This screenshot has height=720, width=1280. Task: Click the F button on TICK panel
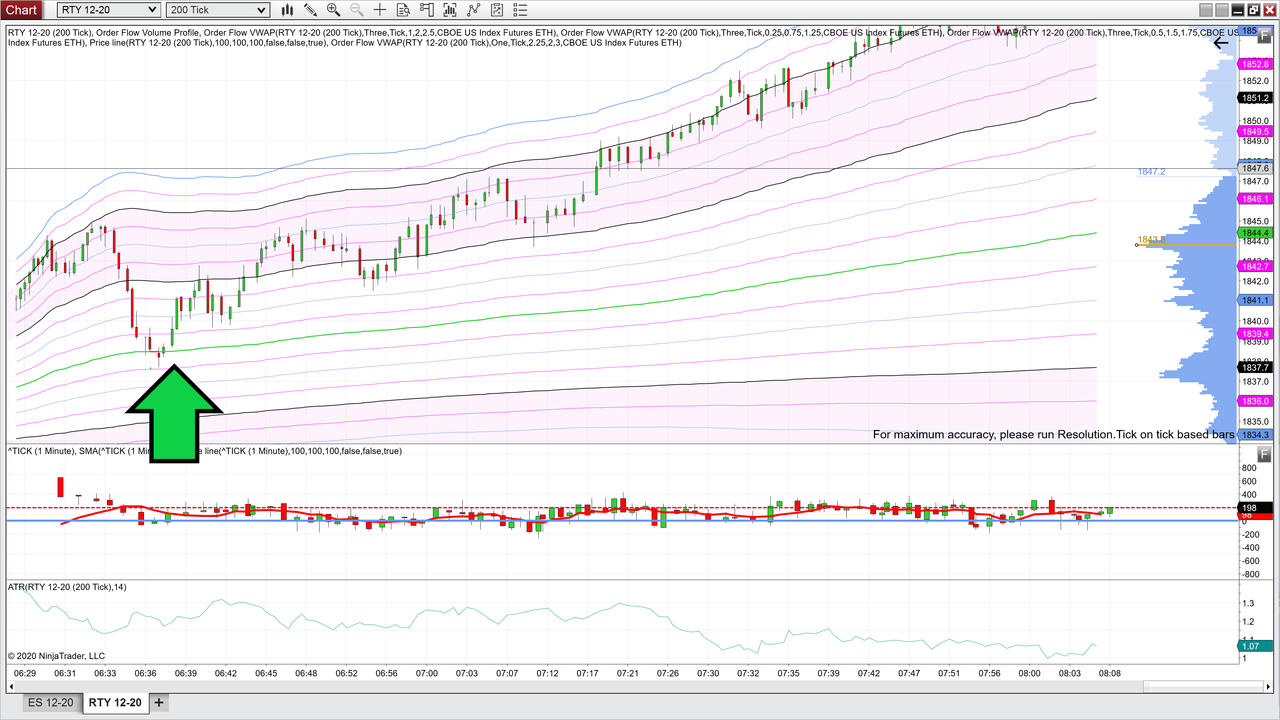click(x=1264, y=453)
